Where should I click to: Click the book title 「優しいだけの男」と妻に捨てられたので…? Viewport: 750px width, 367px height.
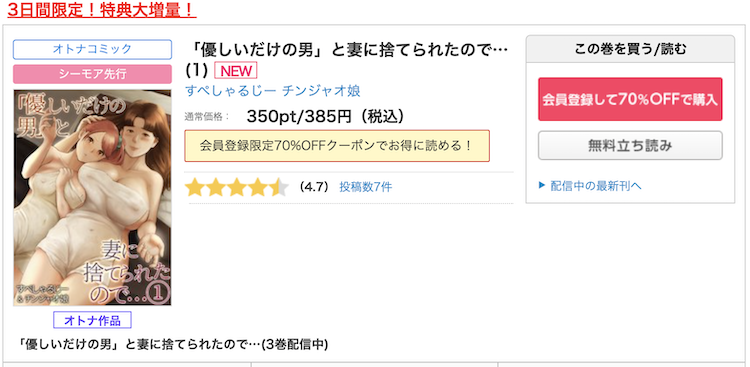coord(347,49)
